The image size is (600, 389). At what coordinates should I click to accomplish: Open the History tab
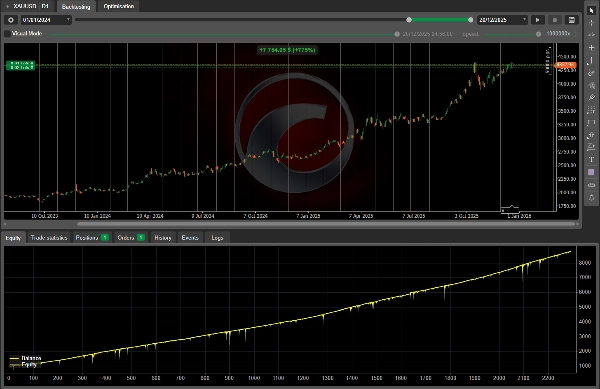point(163,238)
